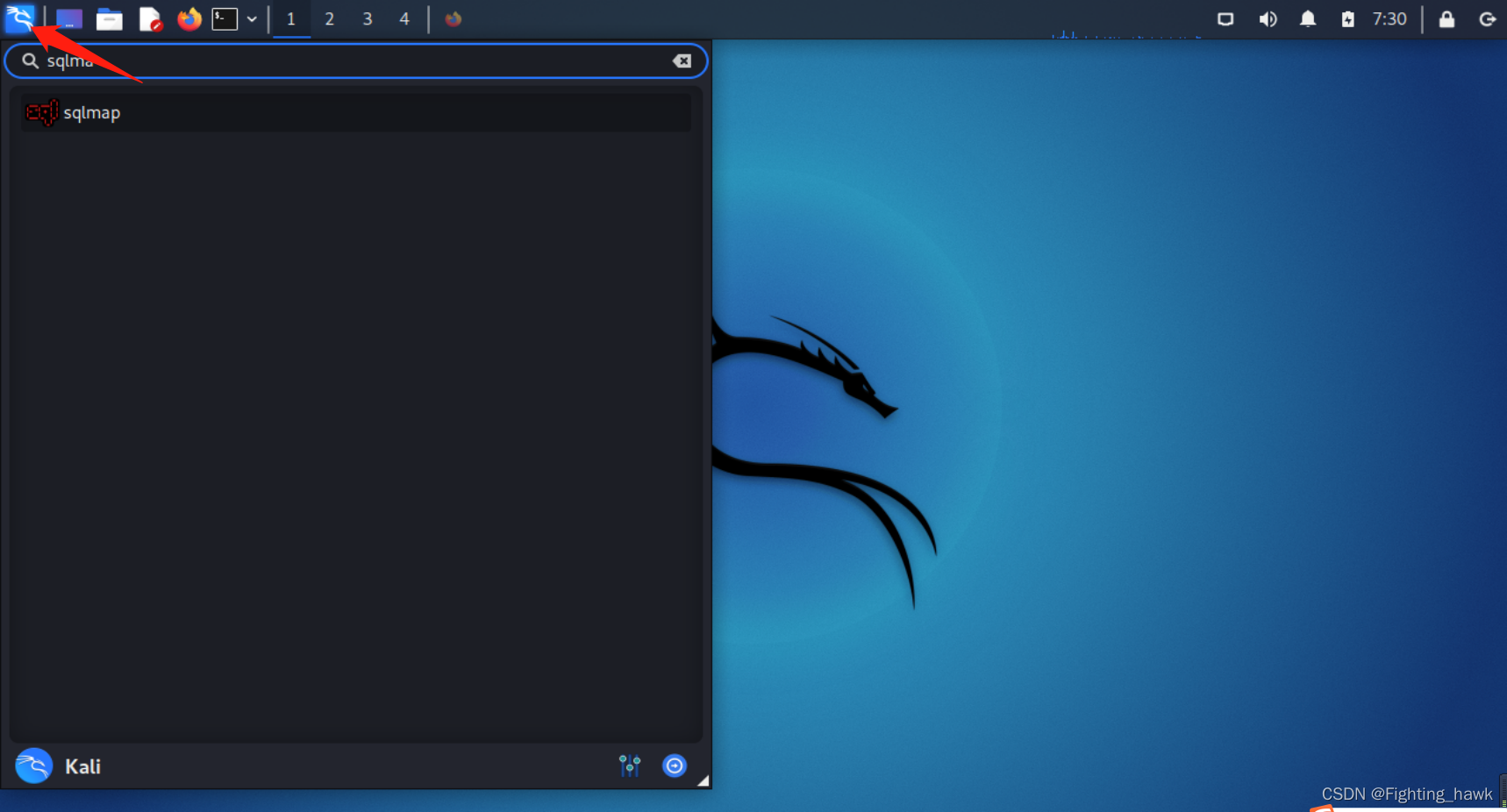This screenshot has width=1507, height=812.
Task: Click the menu corner resize grip
Action: [x=703, y=780]
